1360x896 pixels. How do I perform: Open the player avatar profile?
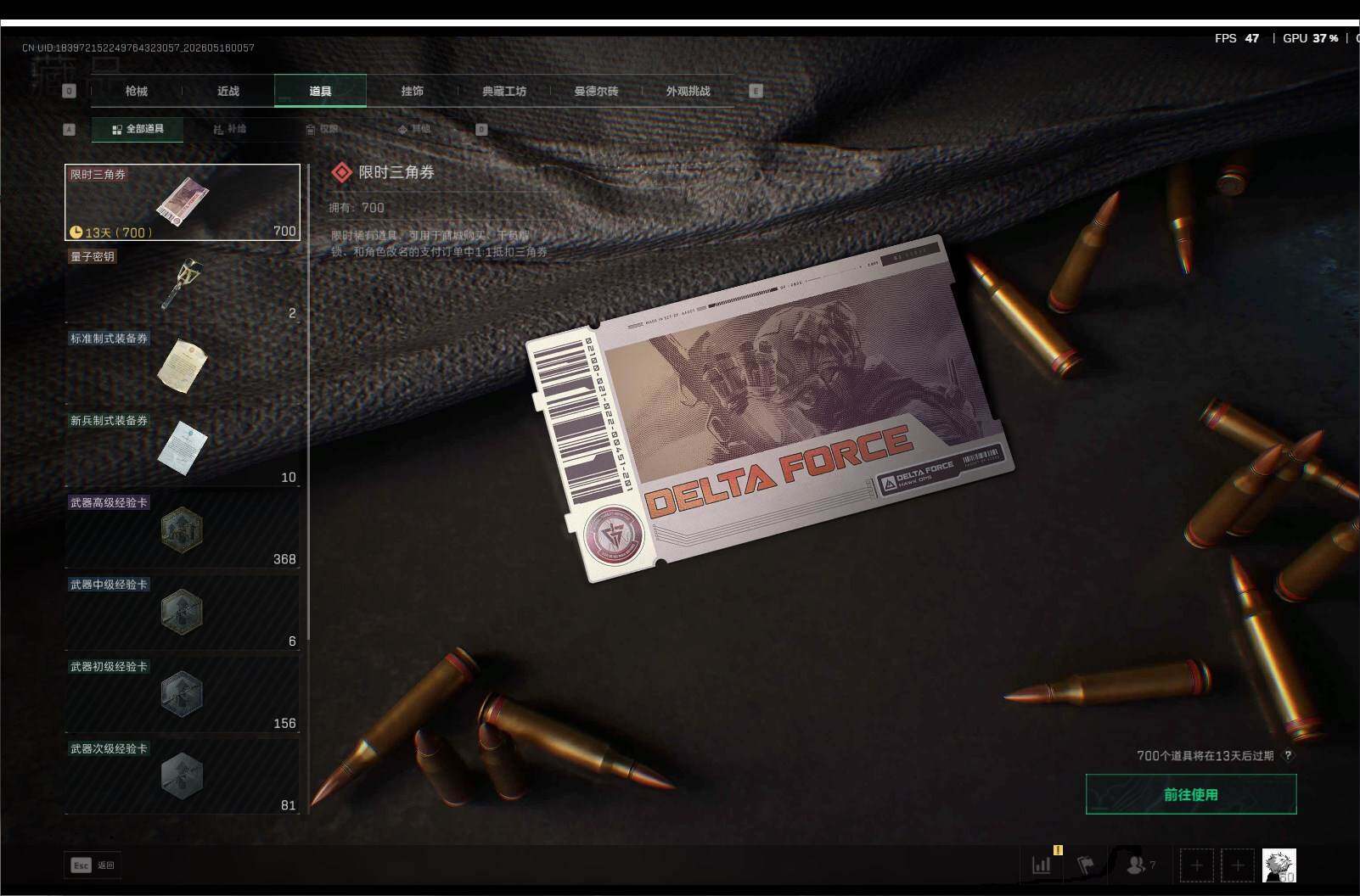(x=1279, y=865)
